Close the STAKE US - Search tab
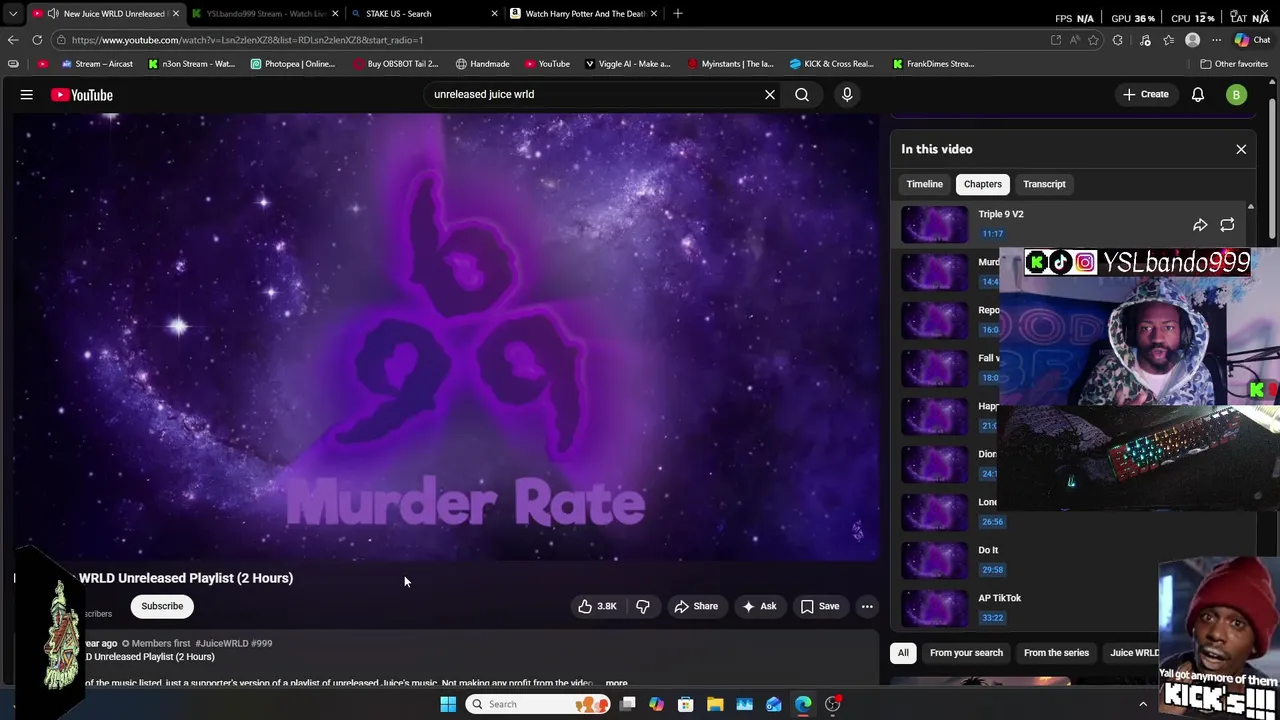The image size is (1280, 720). point(494,13)
